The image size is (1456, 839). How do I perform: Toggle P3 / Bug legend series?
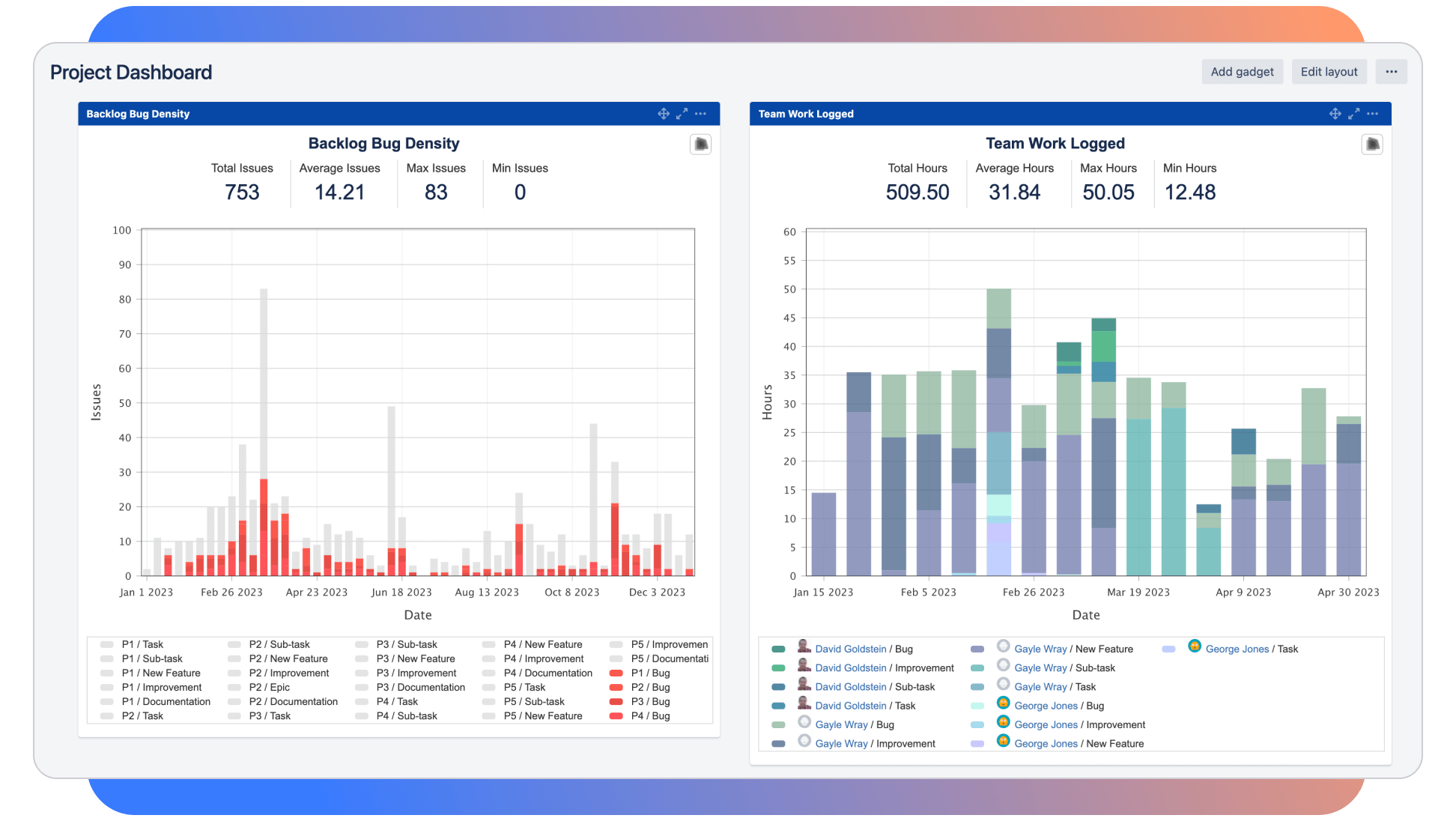point(640,702)
